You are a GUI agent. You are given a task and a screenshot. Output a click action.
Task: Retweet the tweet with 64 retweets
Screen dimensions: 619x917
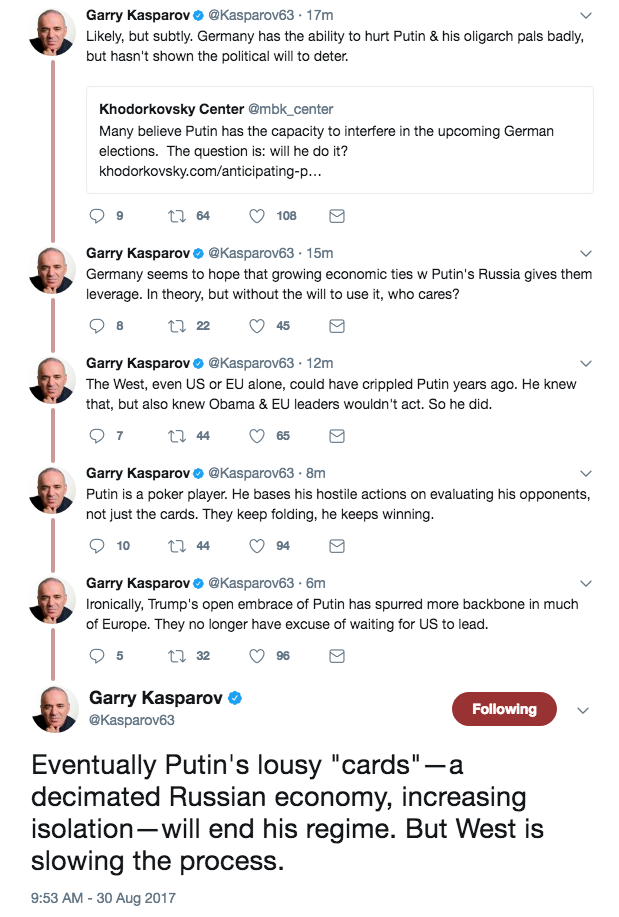177,216
